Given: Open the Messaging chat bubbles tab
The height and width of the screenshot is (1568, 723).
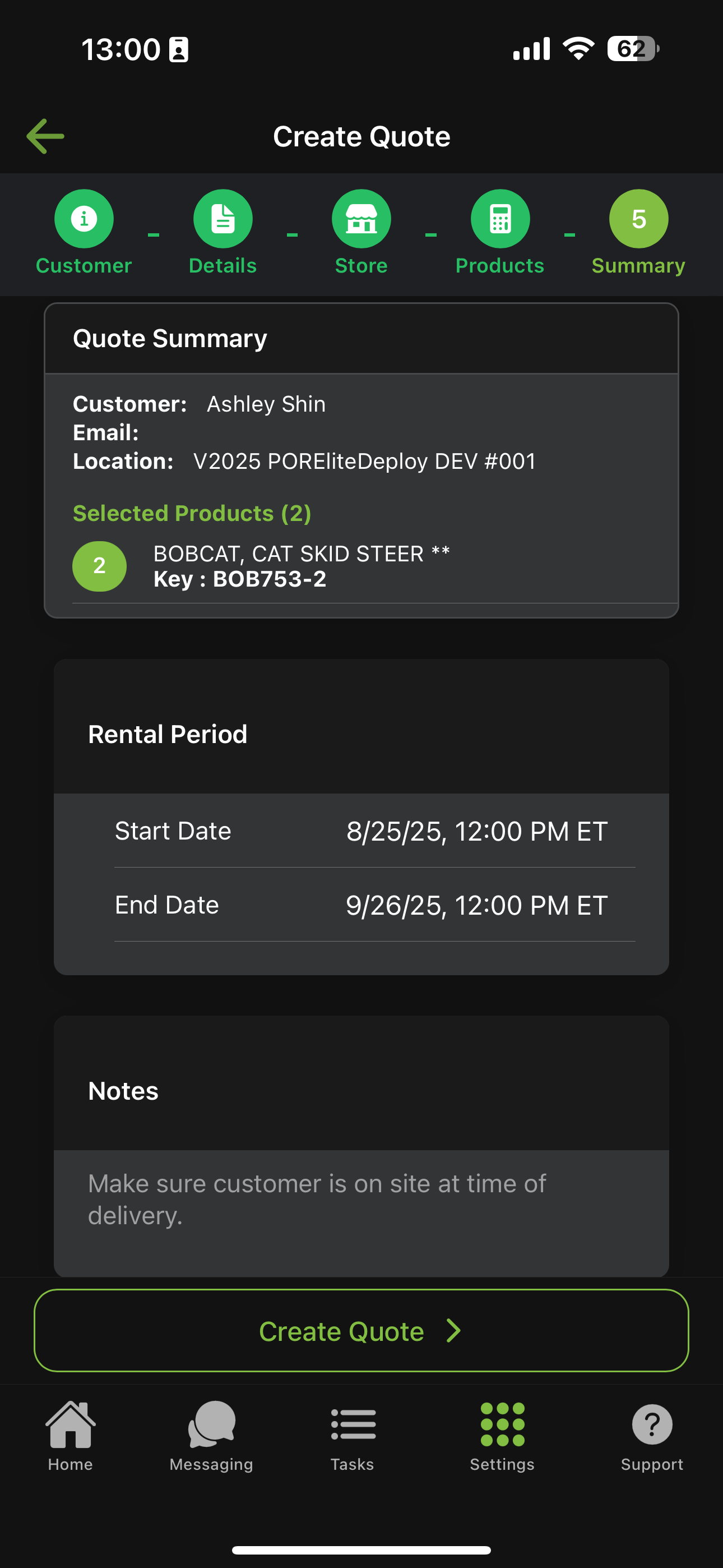Looking at the screenshot, I should (x=211, y=1435).
